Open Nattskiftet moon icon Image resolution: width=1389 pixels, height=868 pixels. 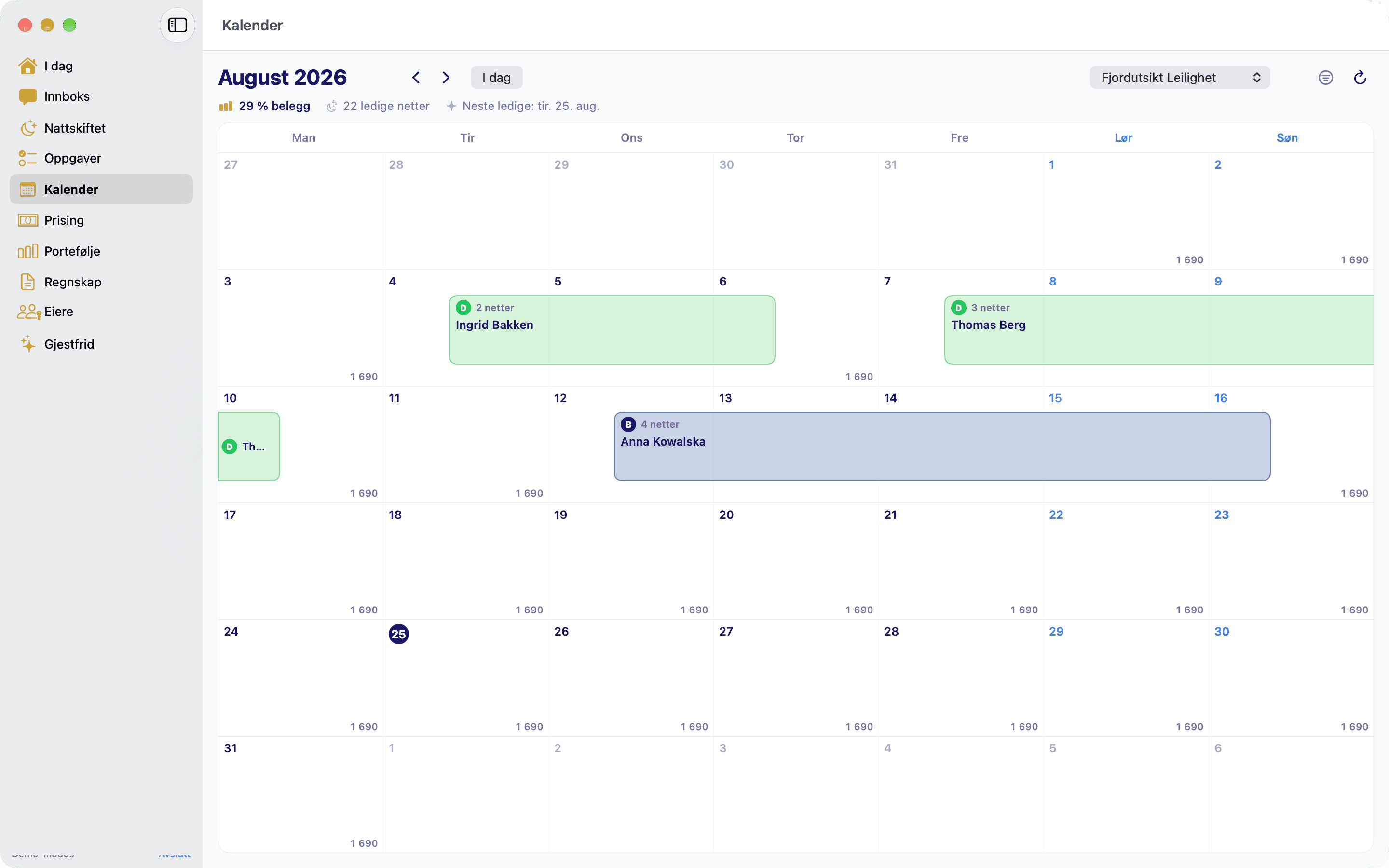coord(27,127)
